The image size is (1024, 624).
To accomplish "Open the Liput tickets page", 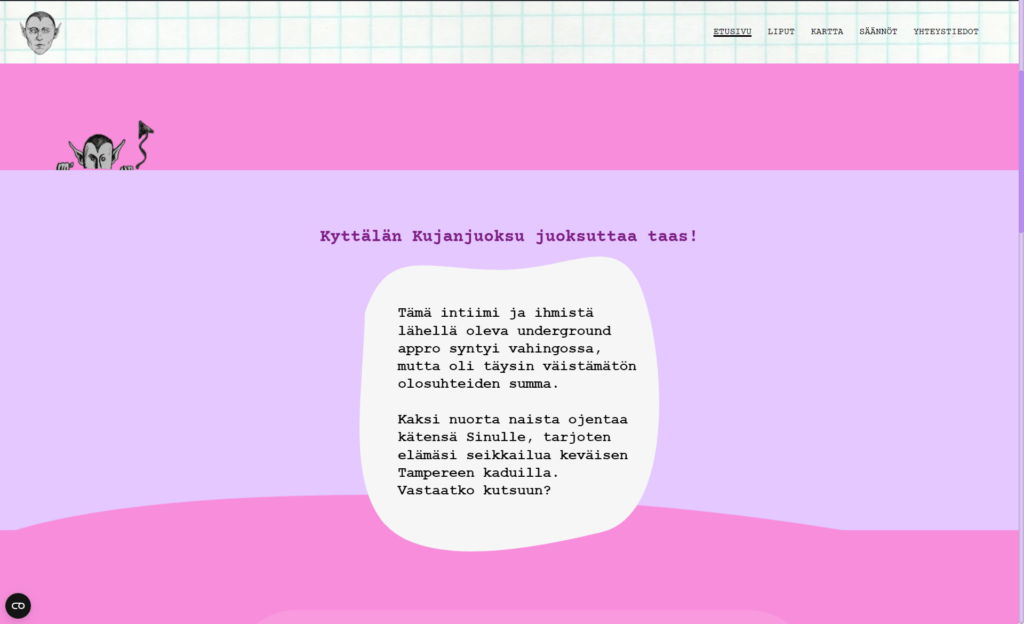I will tap(781, 31).
